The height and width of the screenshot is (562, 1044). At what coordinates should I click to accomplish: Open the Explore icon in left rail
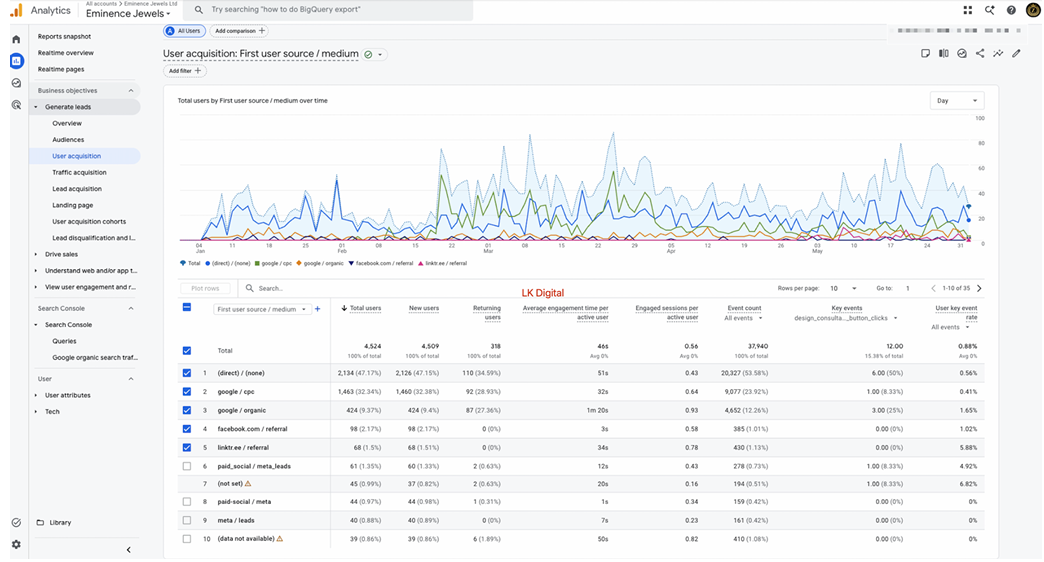[16, 83]
